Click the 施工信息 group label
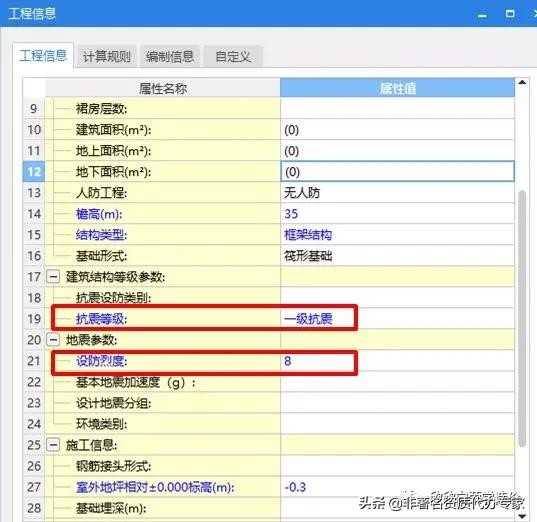 coord(91,445)
